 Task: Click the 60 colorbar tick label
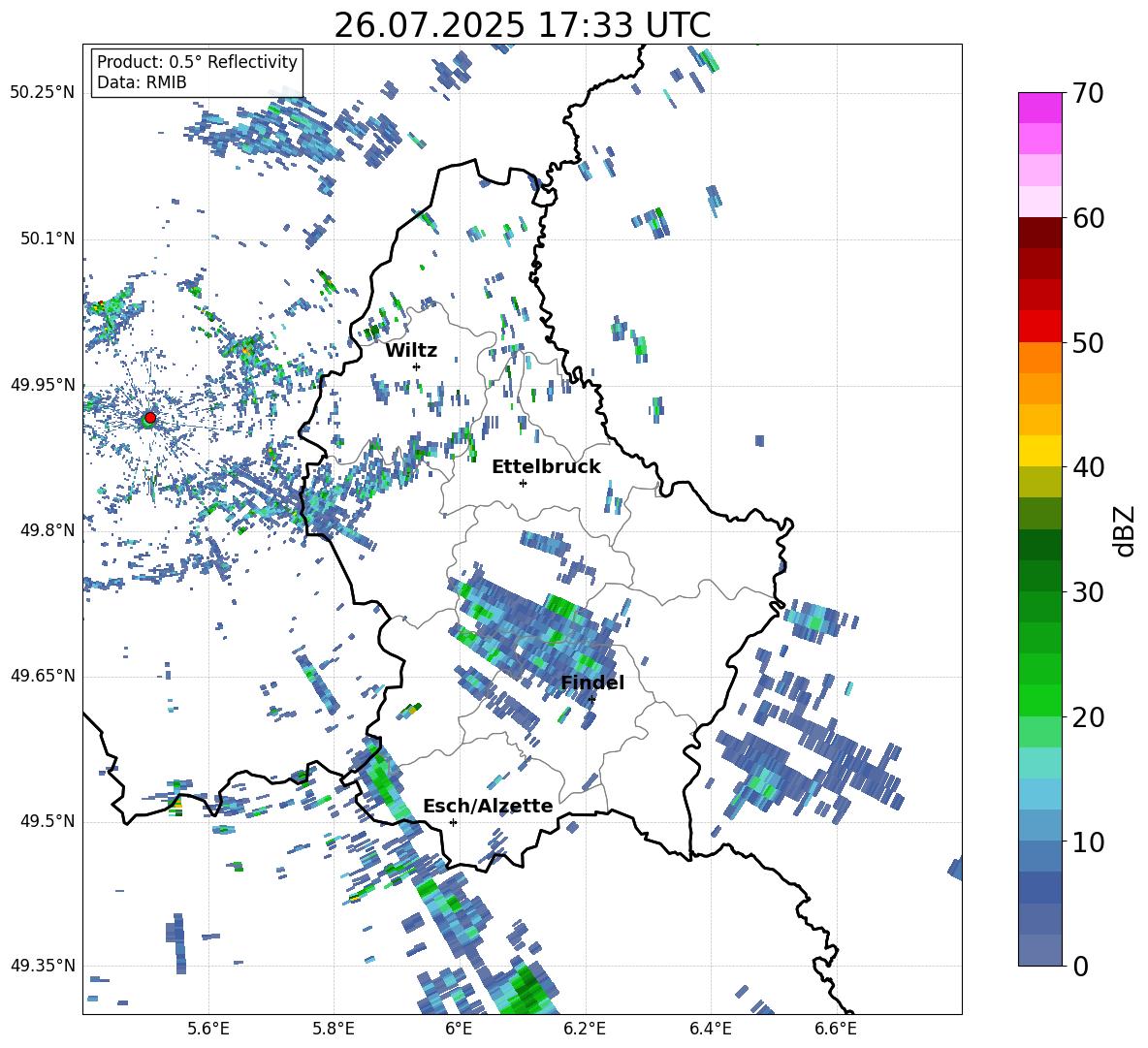click(1087, 217)
